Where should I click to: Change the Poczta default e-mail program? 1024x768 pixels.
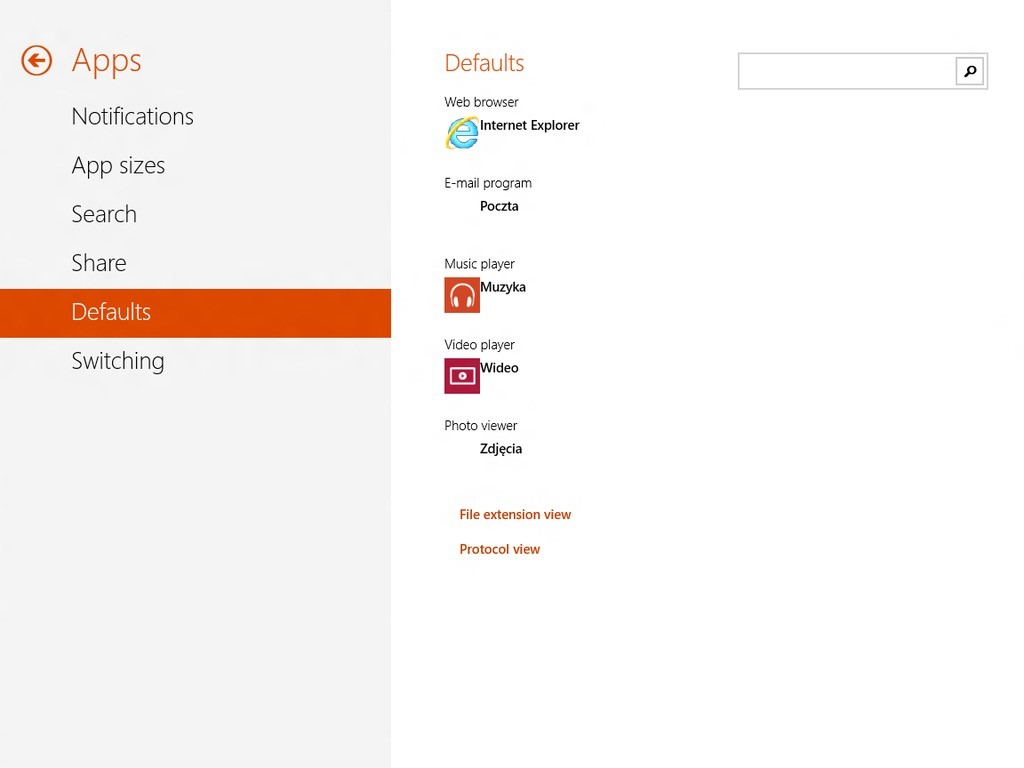499,206
